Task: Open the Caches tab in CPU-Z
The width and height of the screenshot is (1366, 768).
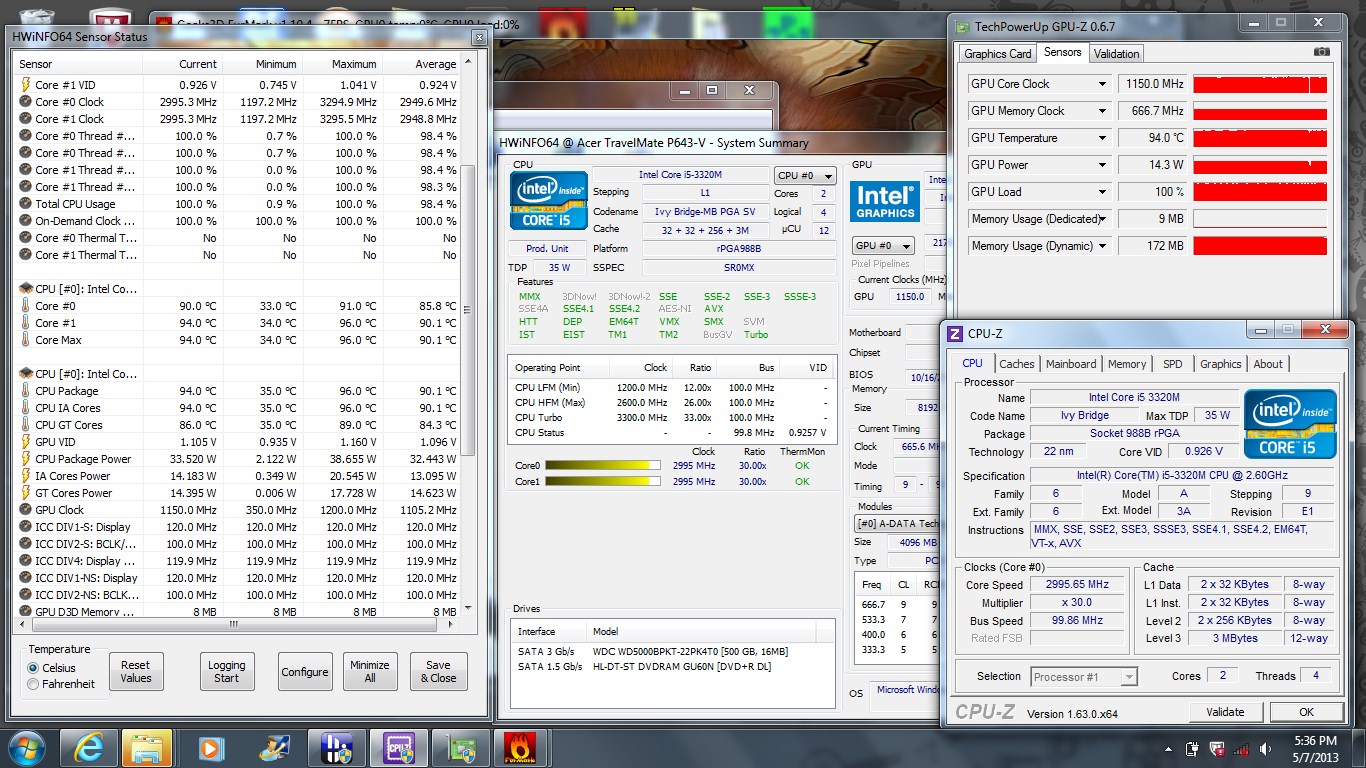Action: click(1017, 364)
